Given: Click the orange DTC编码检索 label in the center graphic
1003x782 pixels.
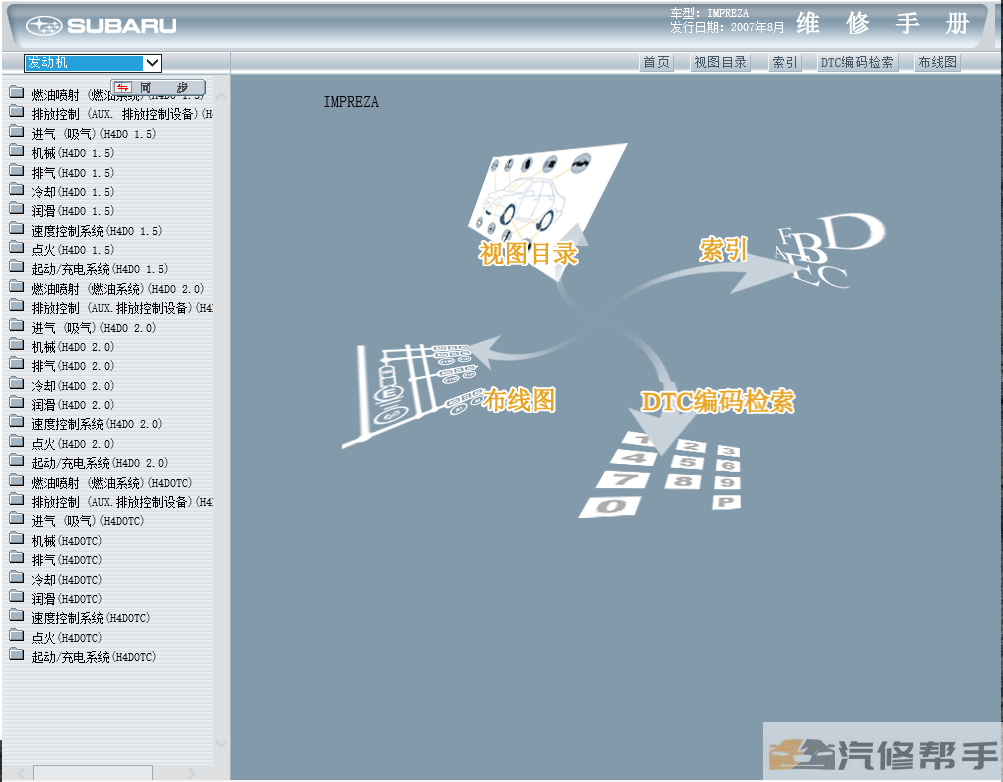Looking at the screenshot, I should [x=718, y=402].
